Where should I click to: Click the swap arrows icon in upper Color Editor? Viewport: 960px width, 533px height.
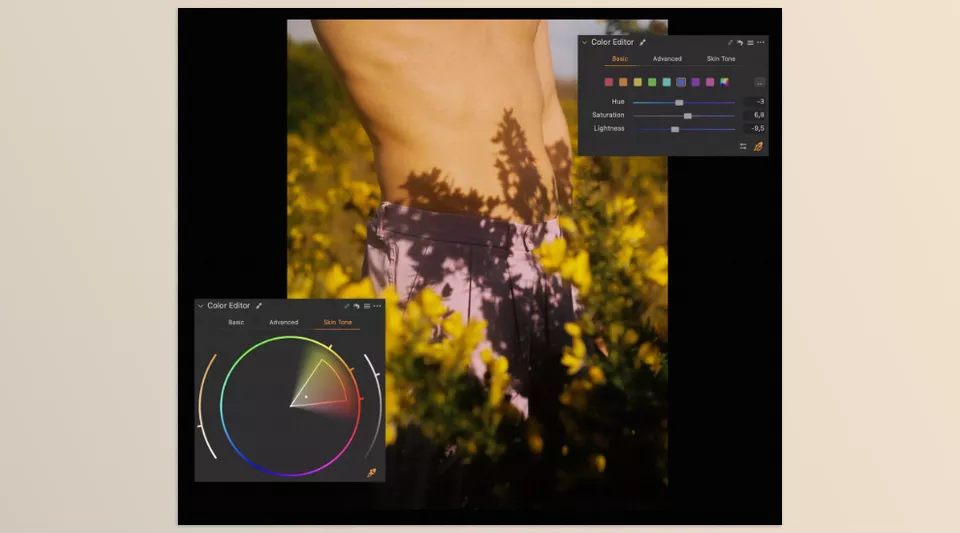coord(743,146)
